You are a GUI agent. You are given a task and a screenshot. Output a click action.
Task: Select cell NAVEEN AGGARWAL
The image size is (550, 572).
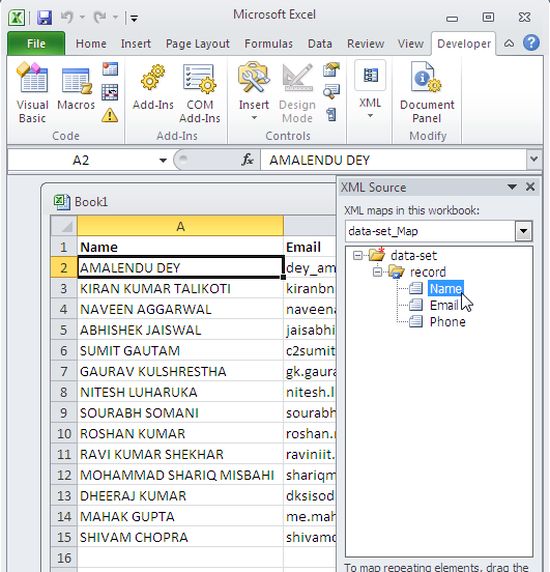pos(180,309)
